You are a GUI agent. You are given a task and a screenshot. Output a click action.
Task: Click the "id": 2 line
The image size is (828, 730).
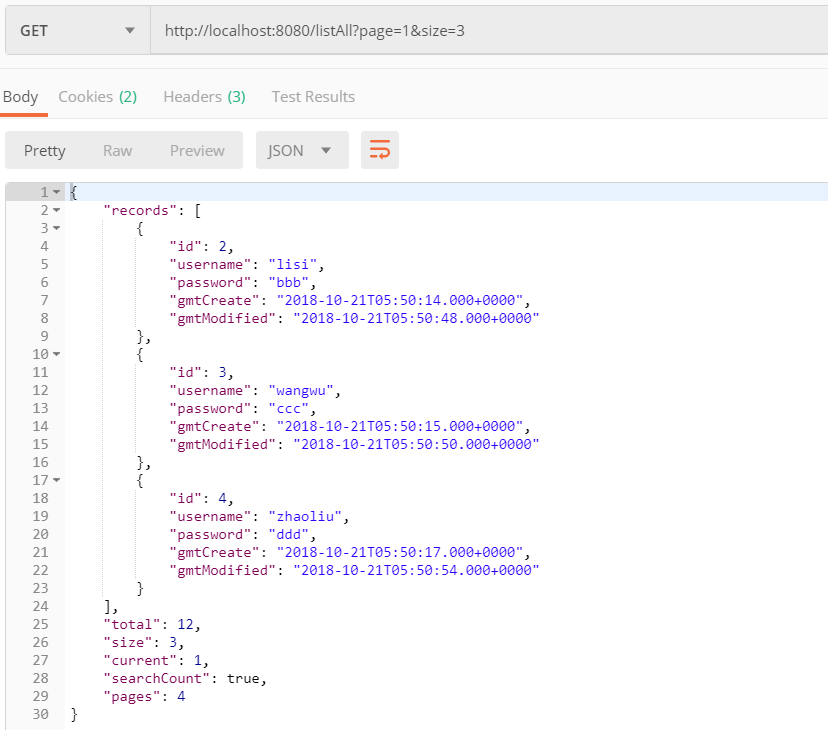[201, 246]
